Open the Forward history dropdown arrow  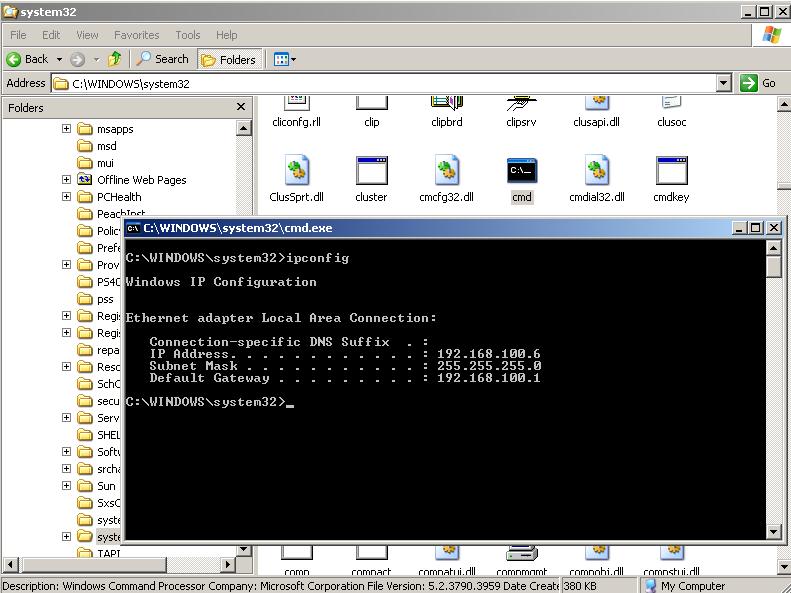96,60
